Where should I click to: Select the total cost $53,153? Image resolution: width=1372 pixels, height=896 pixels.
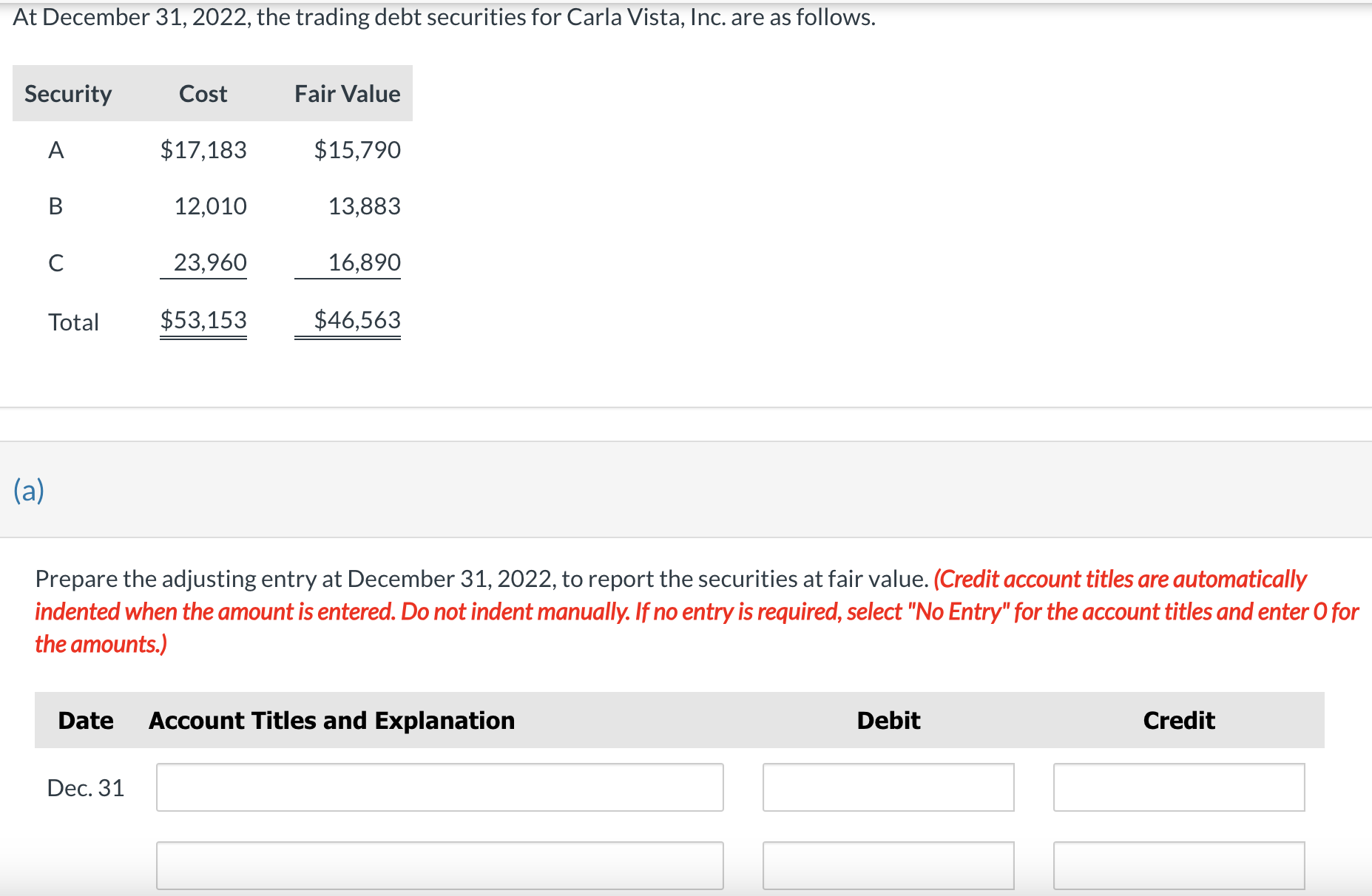click(203, 319)
